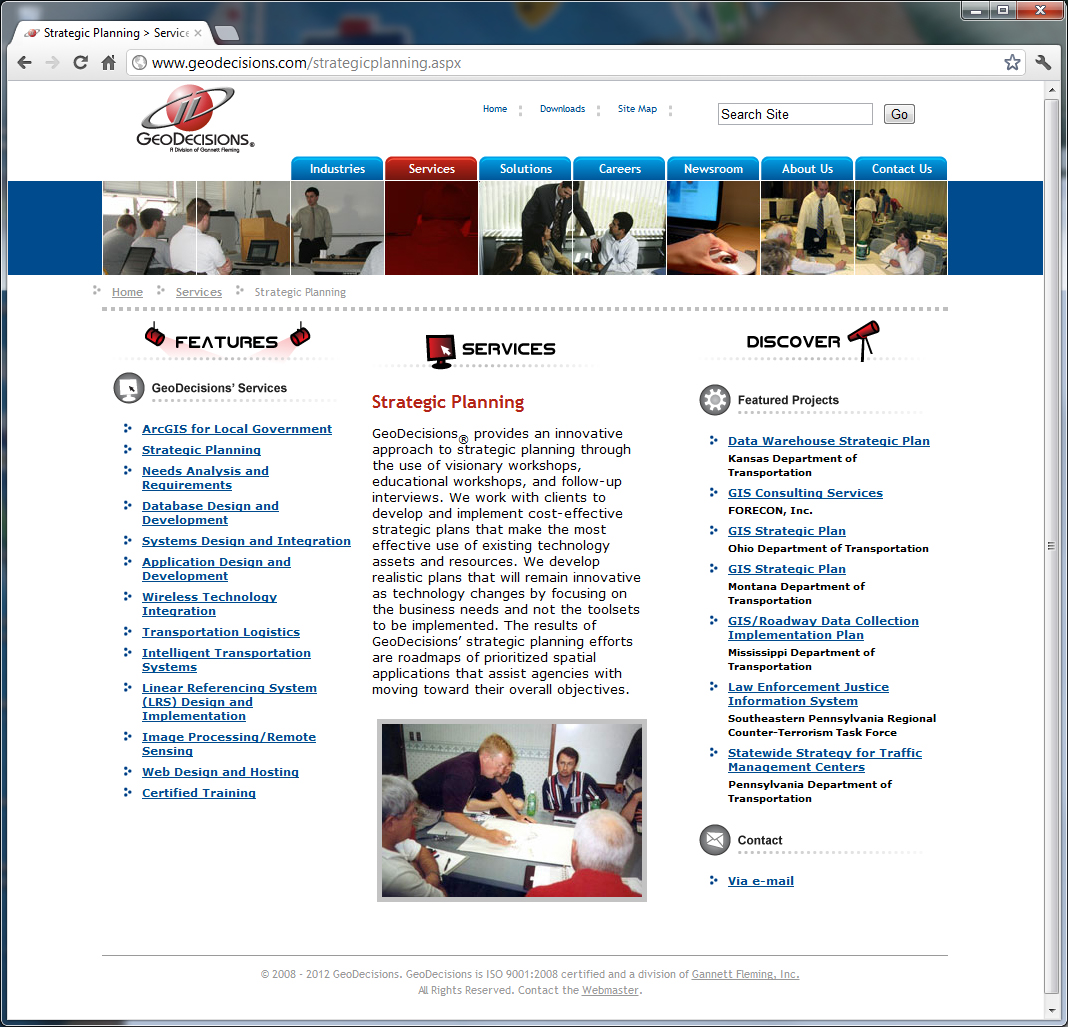This screenshot has height=1027, width=1068.
Task: Open GIS/Roadway Data Collection Implementation Plan
Action: pyautogui.click(x=823, y=628)
